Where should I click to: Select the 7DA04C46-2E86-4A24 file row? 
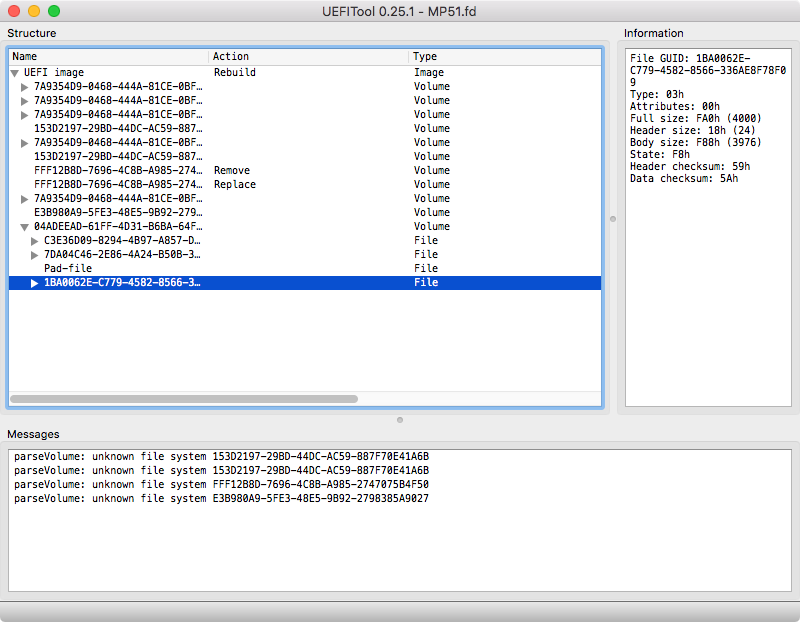(305, 254)
